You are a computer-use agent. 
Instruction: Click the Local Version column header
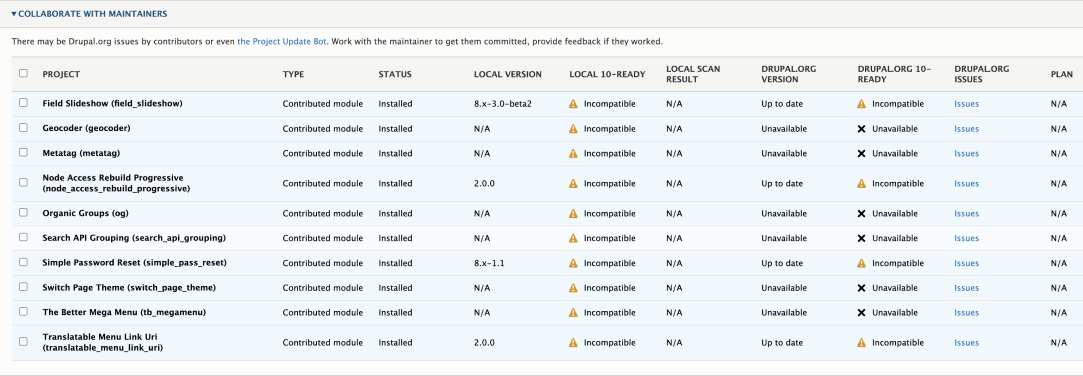(x=508, y=75)
